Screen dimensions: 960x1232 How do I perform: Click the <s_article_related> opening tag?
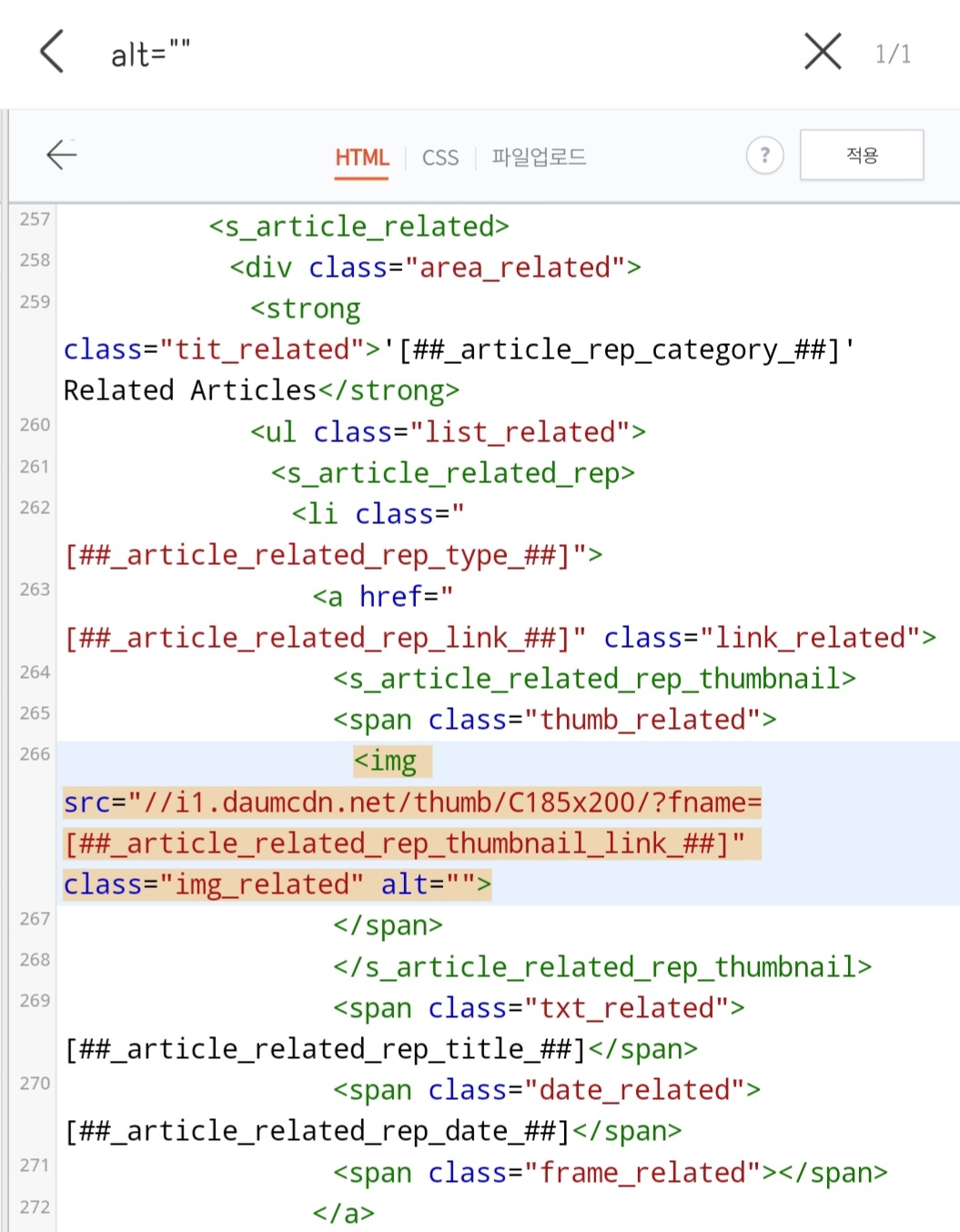359,227
